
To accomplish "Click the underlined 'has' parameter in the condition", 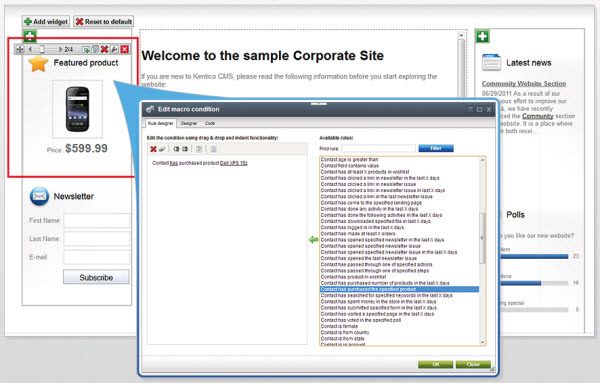I will [174, 163].
